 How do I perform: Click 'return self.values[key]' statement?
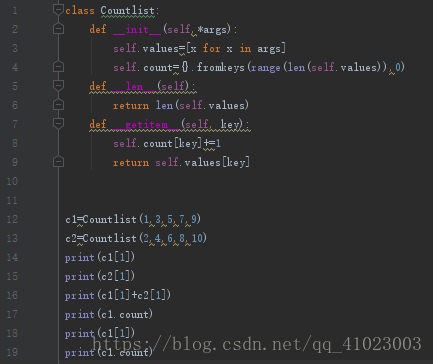click(x=181, y=162)
